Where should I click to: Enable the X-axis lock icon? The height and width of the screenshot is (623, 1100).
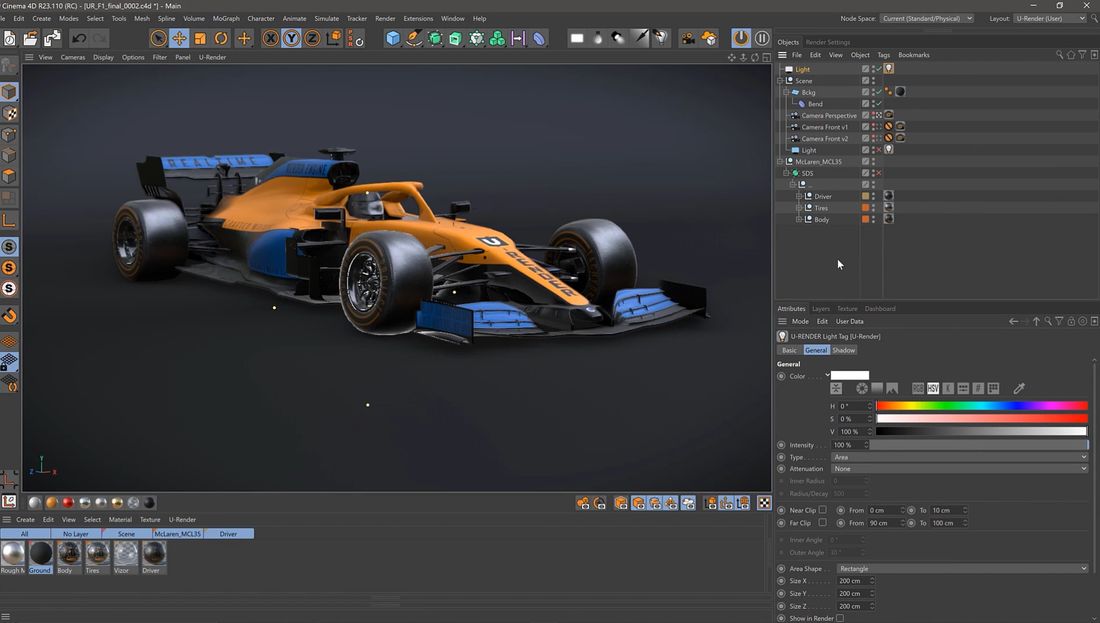point(270,38)
